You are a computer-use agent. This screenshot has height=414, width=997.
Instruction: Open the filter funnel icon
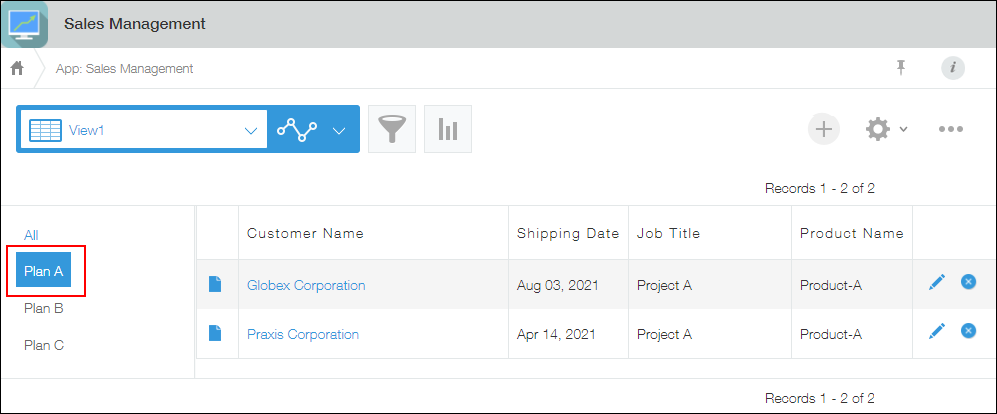coord(392,129)
